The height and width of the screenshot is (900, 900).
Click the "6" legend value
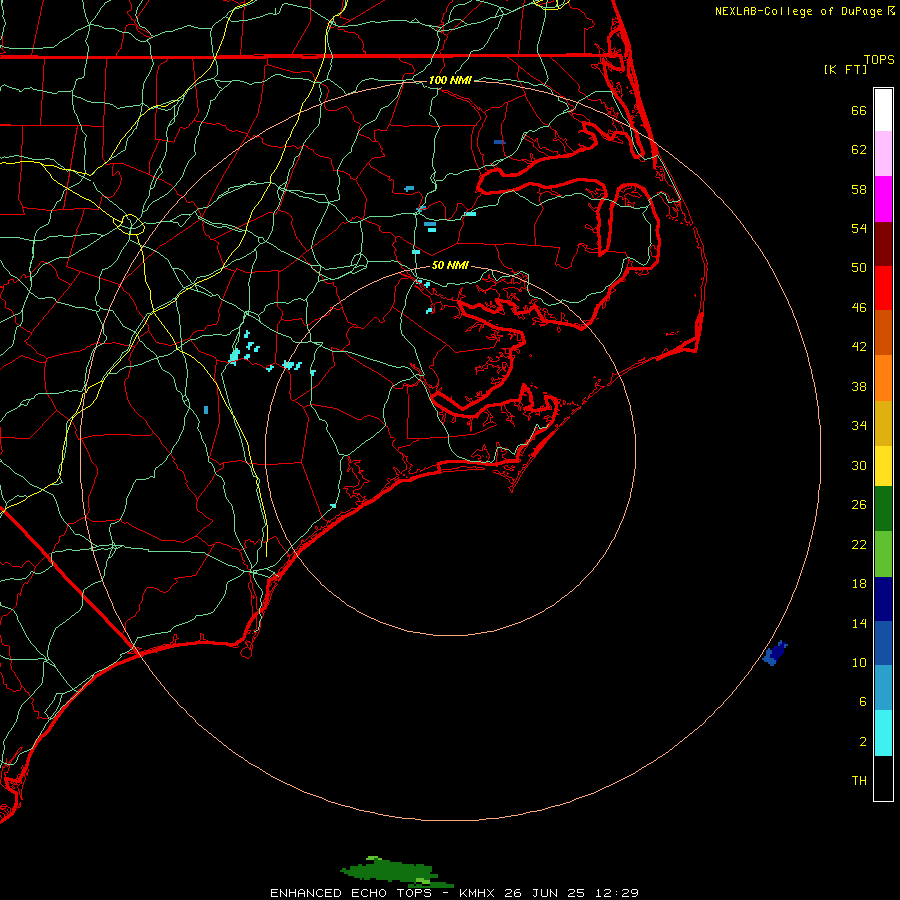(x=863, y=702)
